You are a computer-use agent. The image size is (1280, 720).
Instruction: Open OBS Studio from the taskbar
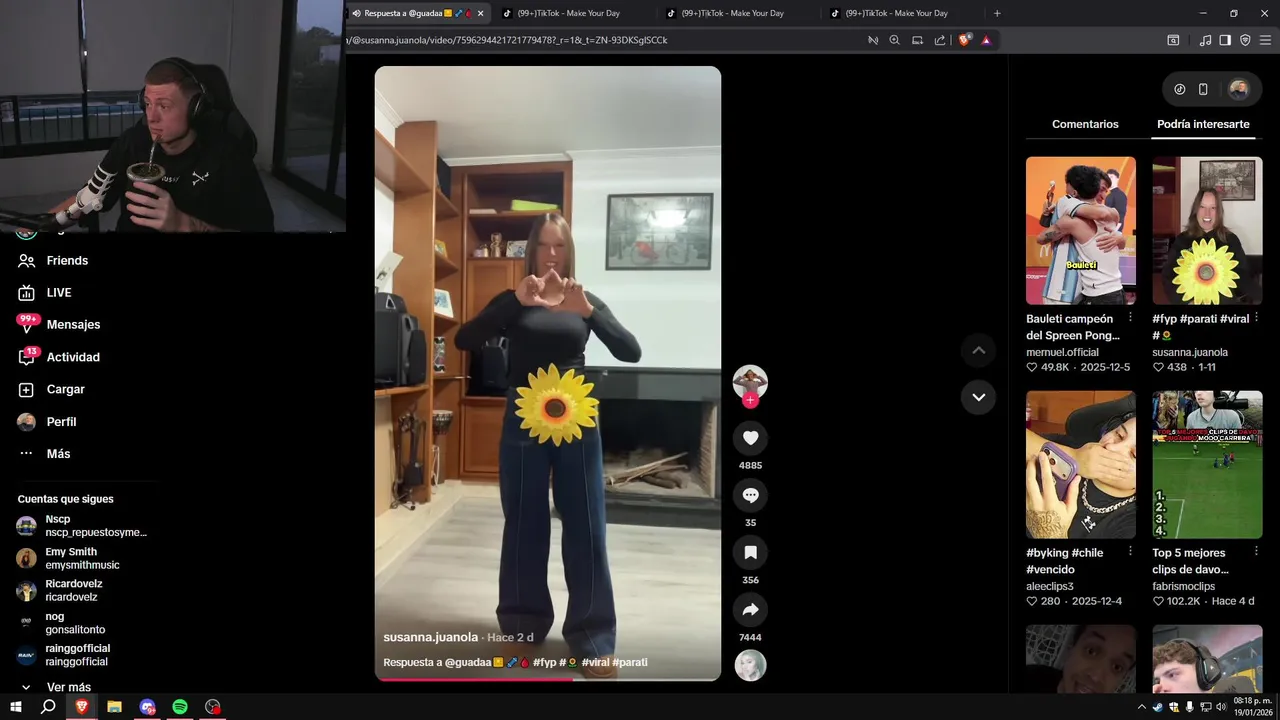pyautogui.click(x=213, y=707)
